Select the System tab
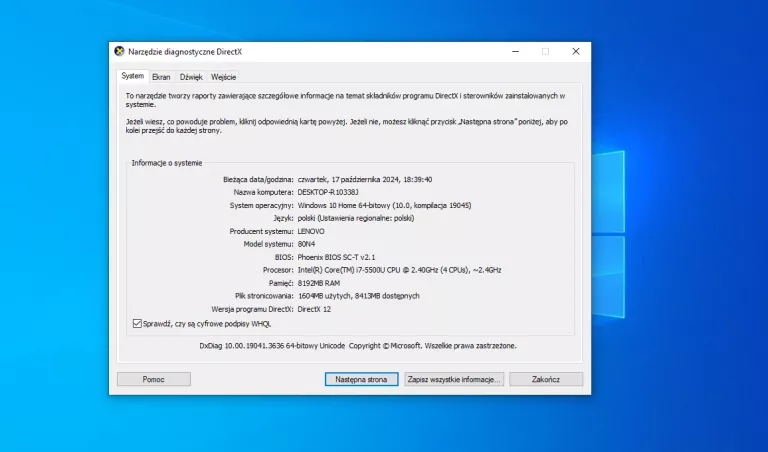 click(x=133, y=76)
